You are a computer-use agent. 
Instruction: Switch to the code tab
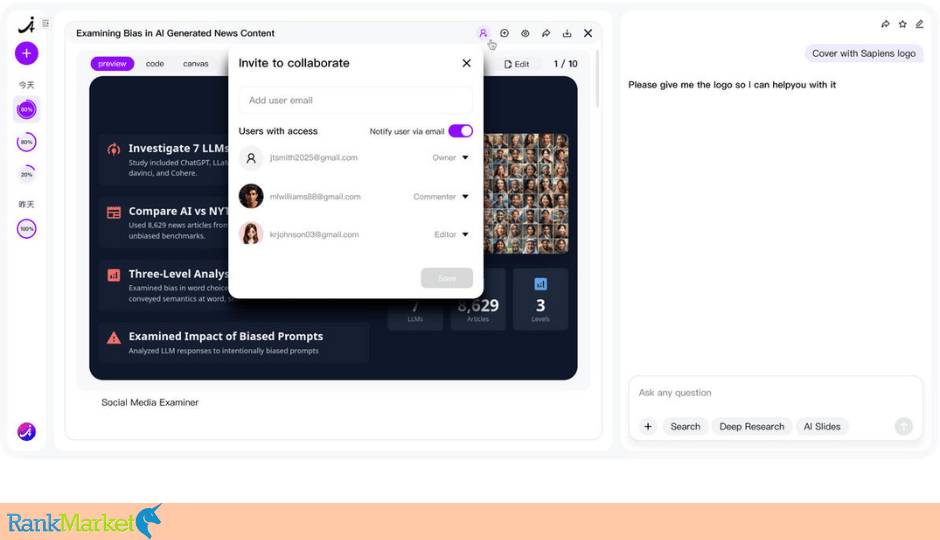(155, 64)
